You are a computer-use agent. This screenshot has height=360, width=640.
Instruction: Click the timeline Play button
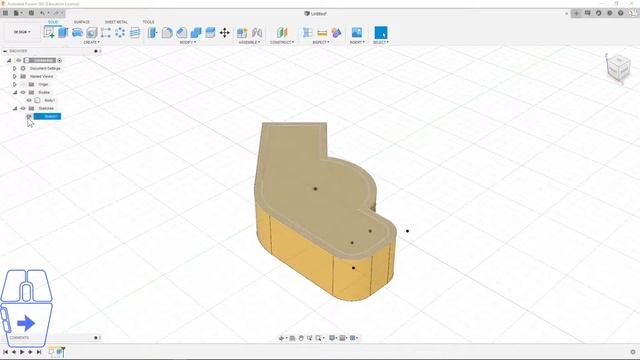22,352
